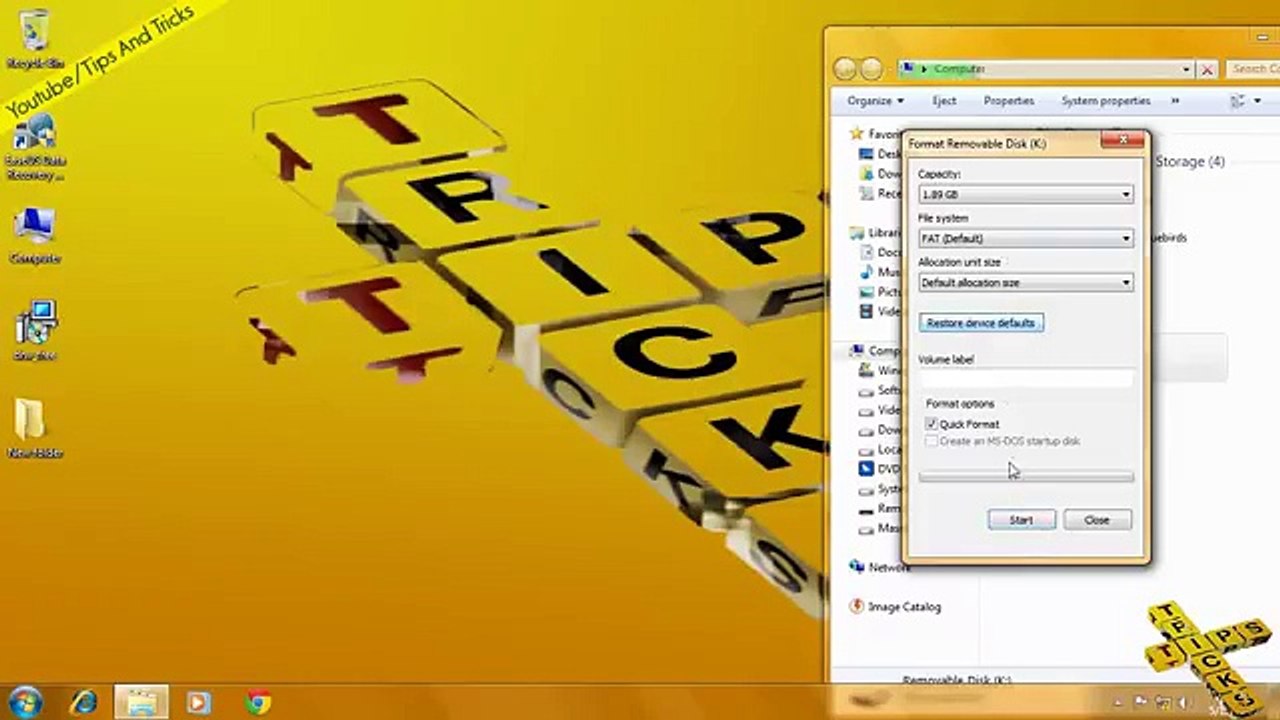This screenshot has height=720, width=1280.
Task: Click the Volume label text field
Action: pyautogui.click(x=1026, y=379)
